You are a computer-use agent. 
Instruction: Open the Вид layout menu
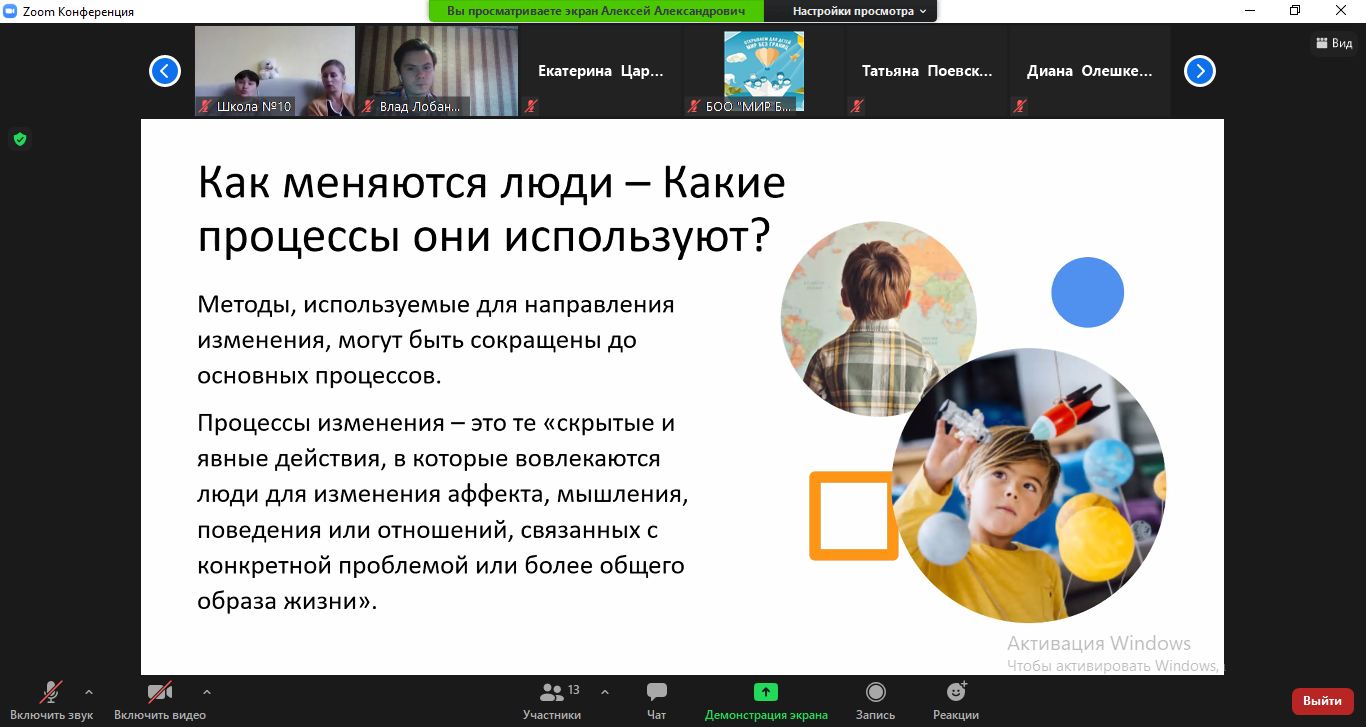tap(1334, 43)
